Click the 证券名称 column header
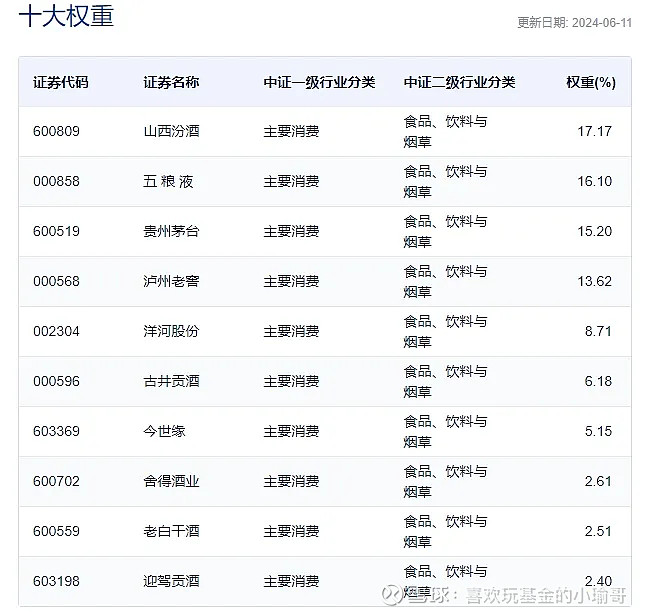This screenshot has height=615, width=645. point(171,82)
